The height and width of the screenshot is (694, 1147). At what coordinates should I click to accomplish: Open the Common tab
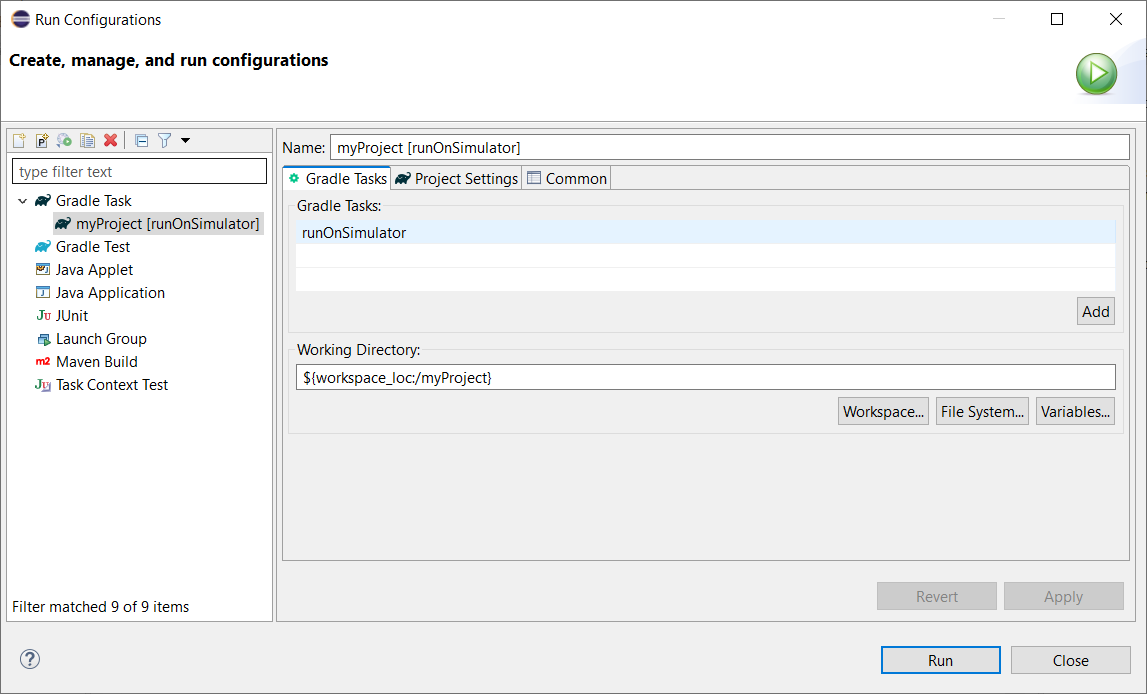(567, 178)
